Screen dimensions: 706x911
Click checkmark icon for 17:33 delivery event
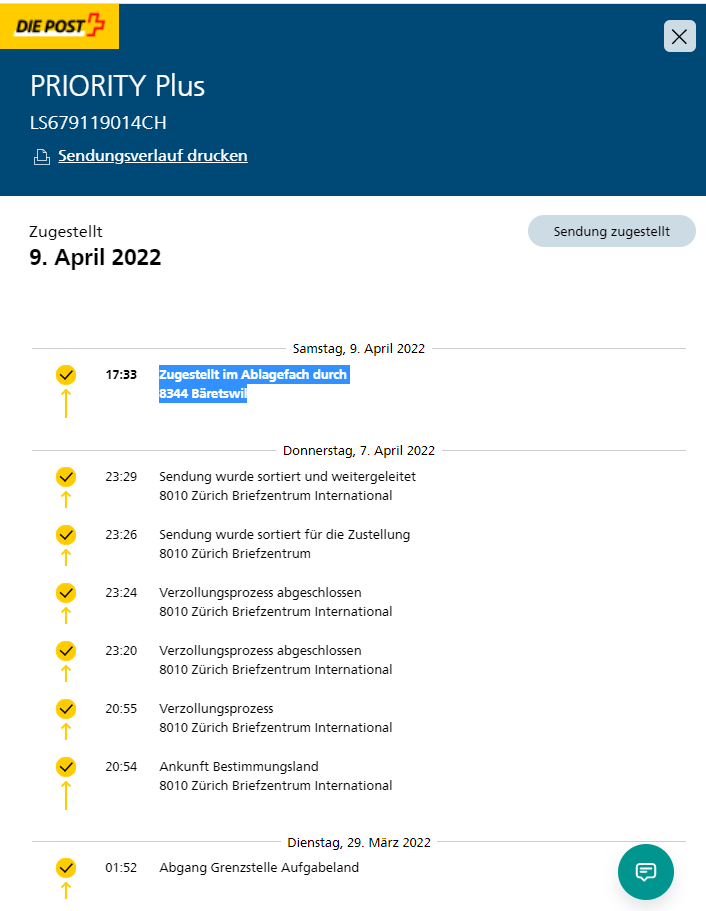click(66, 375)
